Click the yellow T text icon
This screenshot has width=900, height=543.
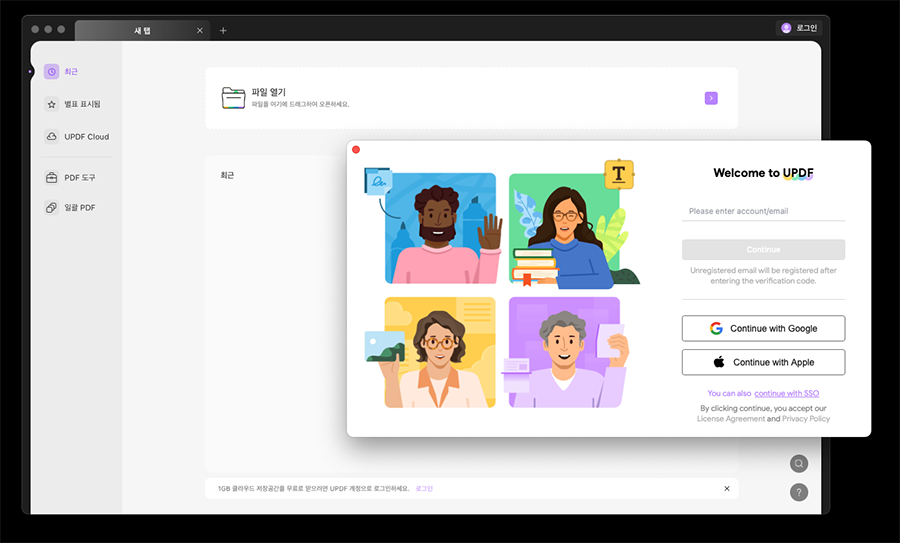coord(619,174)
